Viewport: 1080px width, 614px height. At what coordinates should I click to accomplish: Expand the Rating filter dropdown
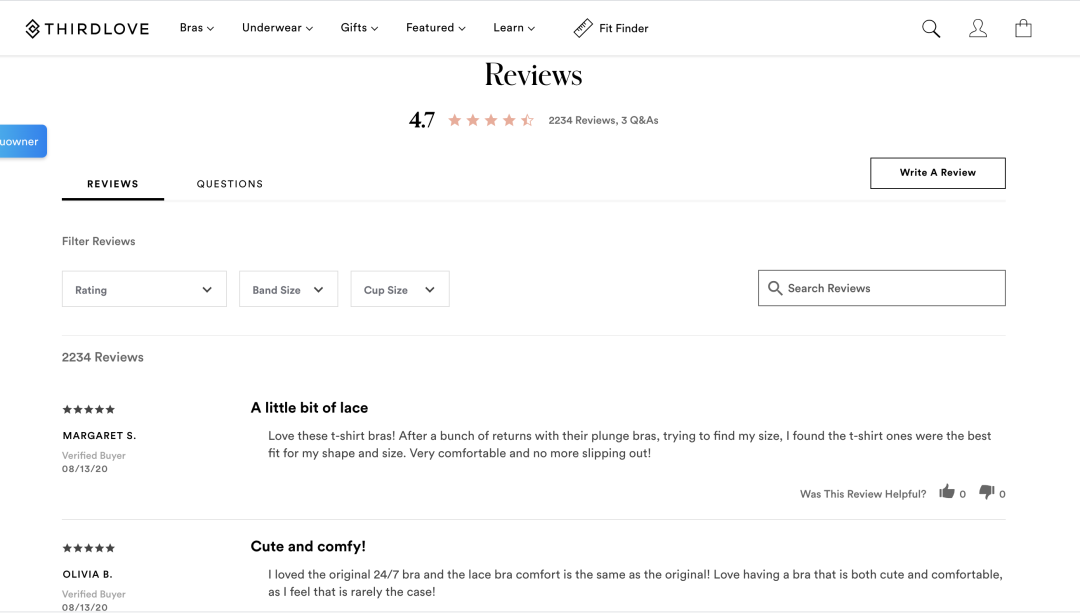(144, 290)
